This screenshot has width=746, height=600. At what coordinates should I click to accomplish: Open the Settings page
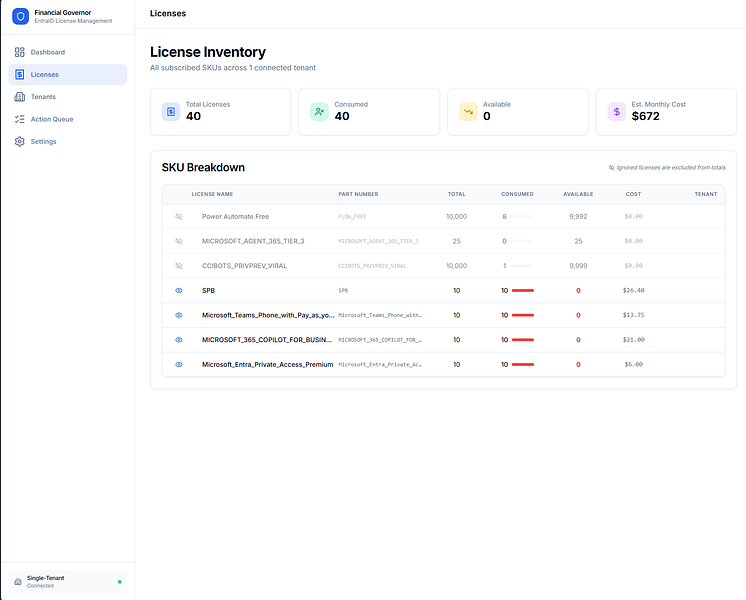(x=68, y=141)
